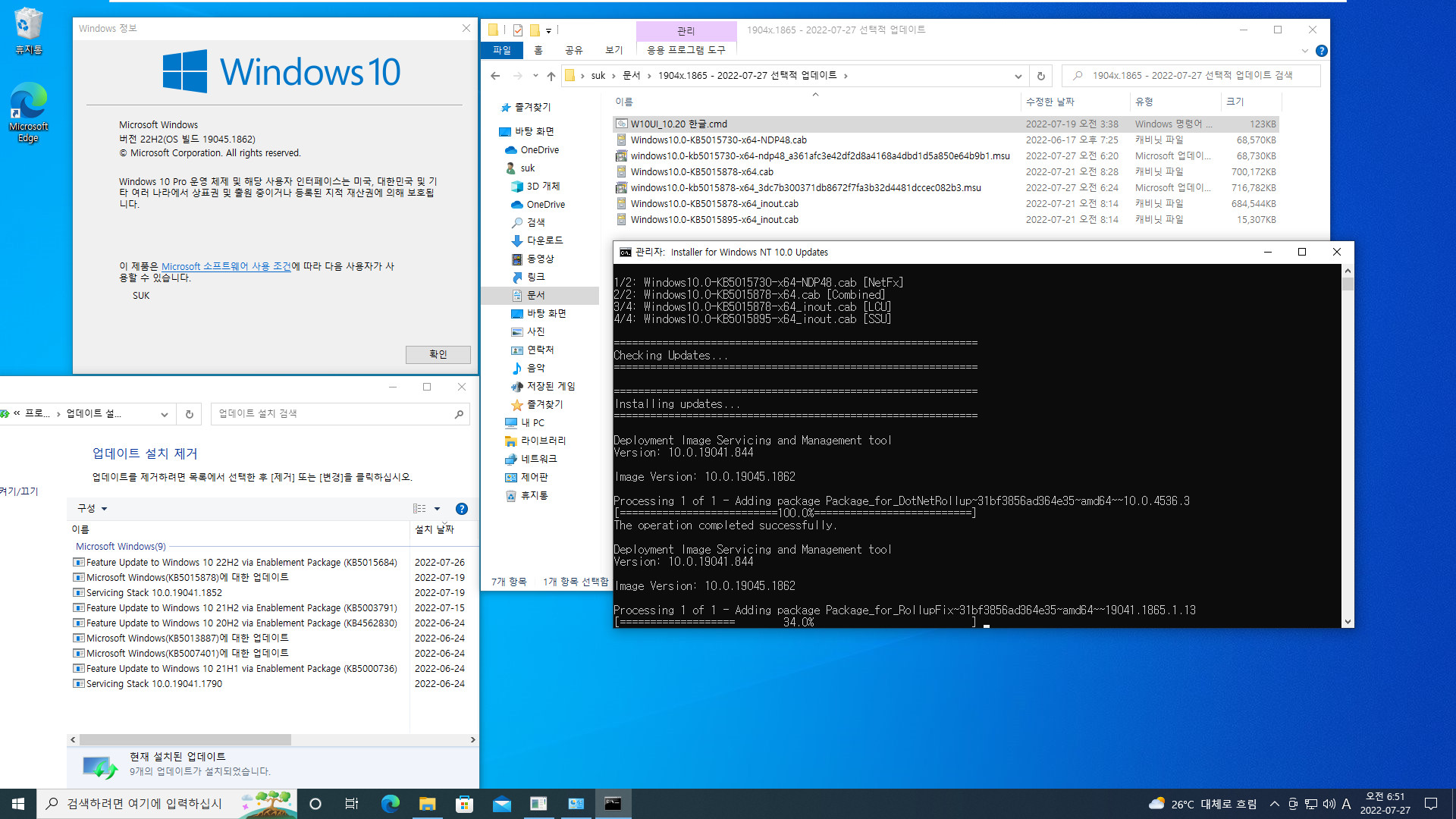Open Downloads folder in navigation pane

click(x=544, y=240)
